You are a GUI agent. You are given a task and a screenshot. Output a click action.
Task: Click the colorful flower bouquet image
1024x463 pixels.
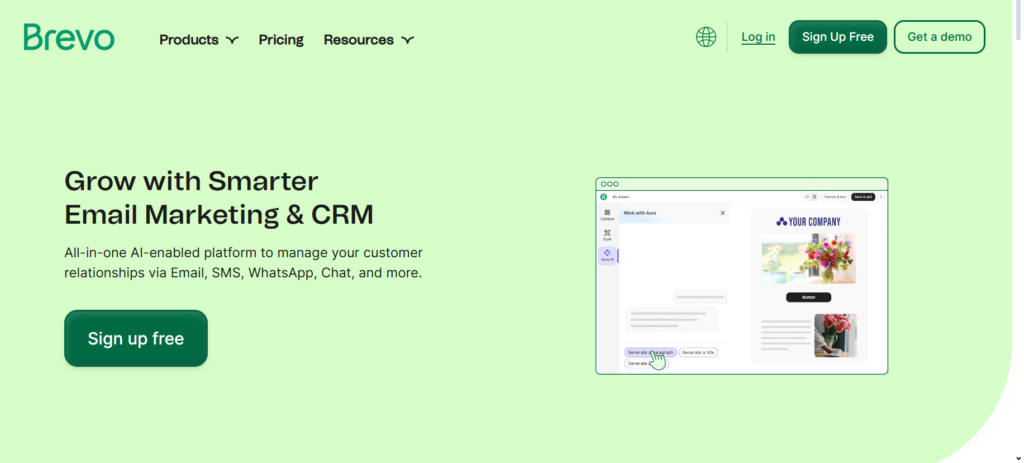click(808, 259)
